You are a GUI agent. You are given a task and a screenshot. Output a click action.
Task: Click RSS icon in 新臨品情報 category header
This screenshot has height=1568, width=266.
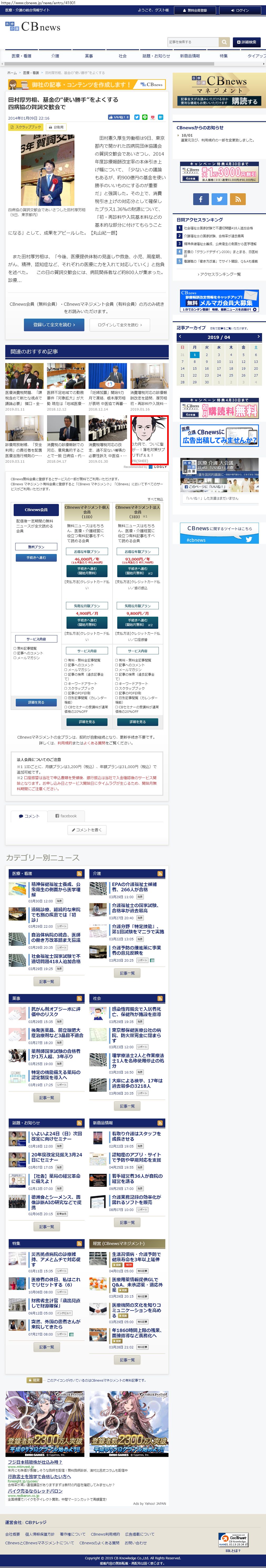pyautogui.click(x=160, y=1122)
